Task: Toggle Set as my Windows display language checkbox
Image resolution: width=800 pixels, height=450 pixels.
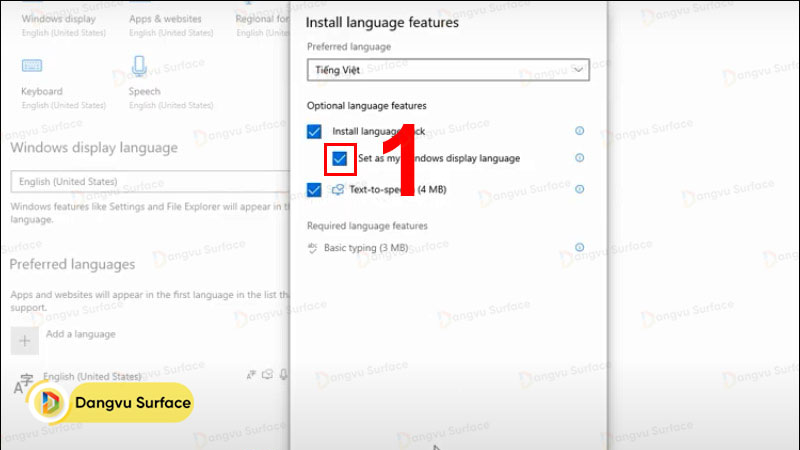Action: point(341,158)
